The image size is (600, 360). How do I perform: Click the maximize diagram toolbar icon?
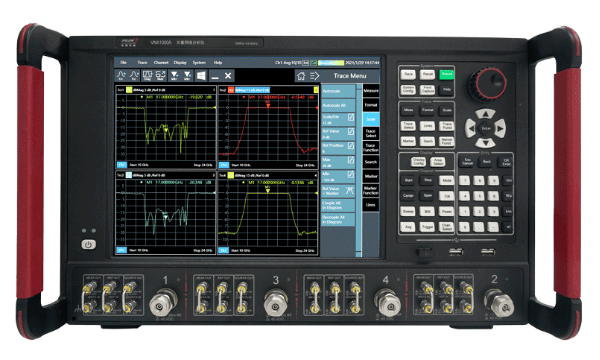160,75
